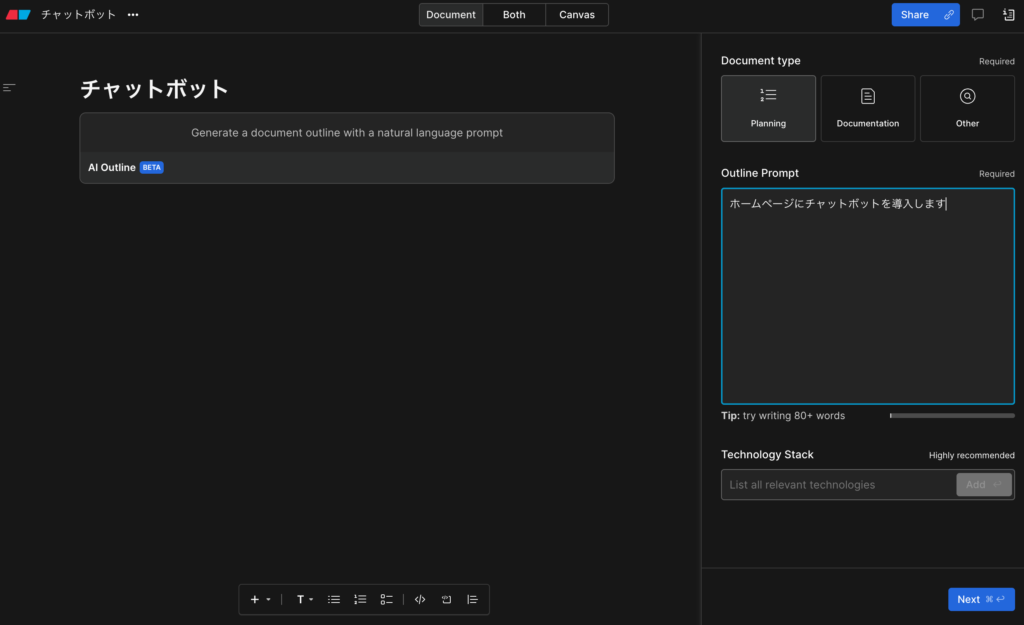Click the Document type heading
This screenshot has height=625, width=1024.
pyautogui.click(x=761, y=61)
